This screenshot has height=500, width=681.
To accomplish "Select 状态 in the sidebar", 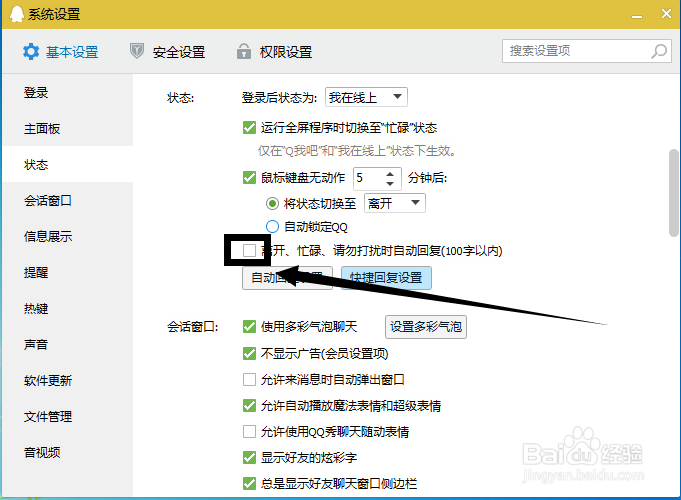I will tap(67, 164).
